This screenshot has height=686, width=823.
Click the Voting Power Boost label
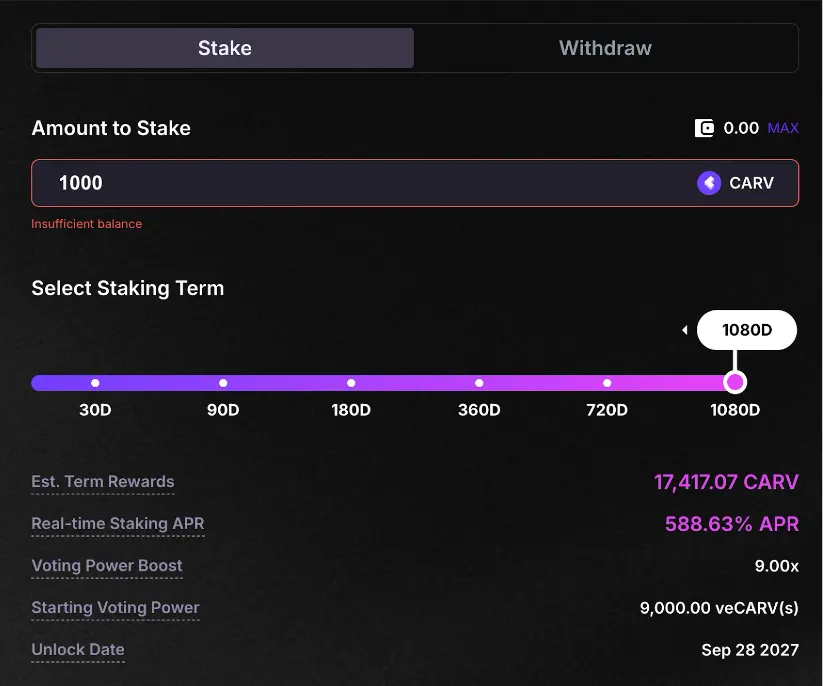[x=107, y=566]
